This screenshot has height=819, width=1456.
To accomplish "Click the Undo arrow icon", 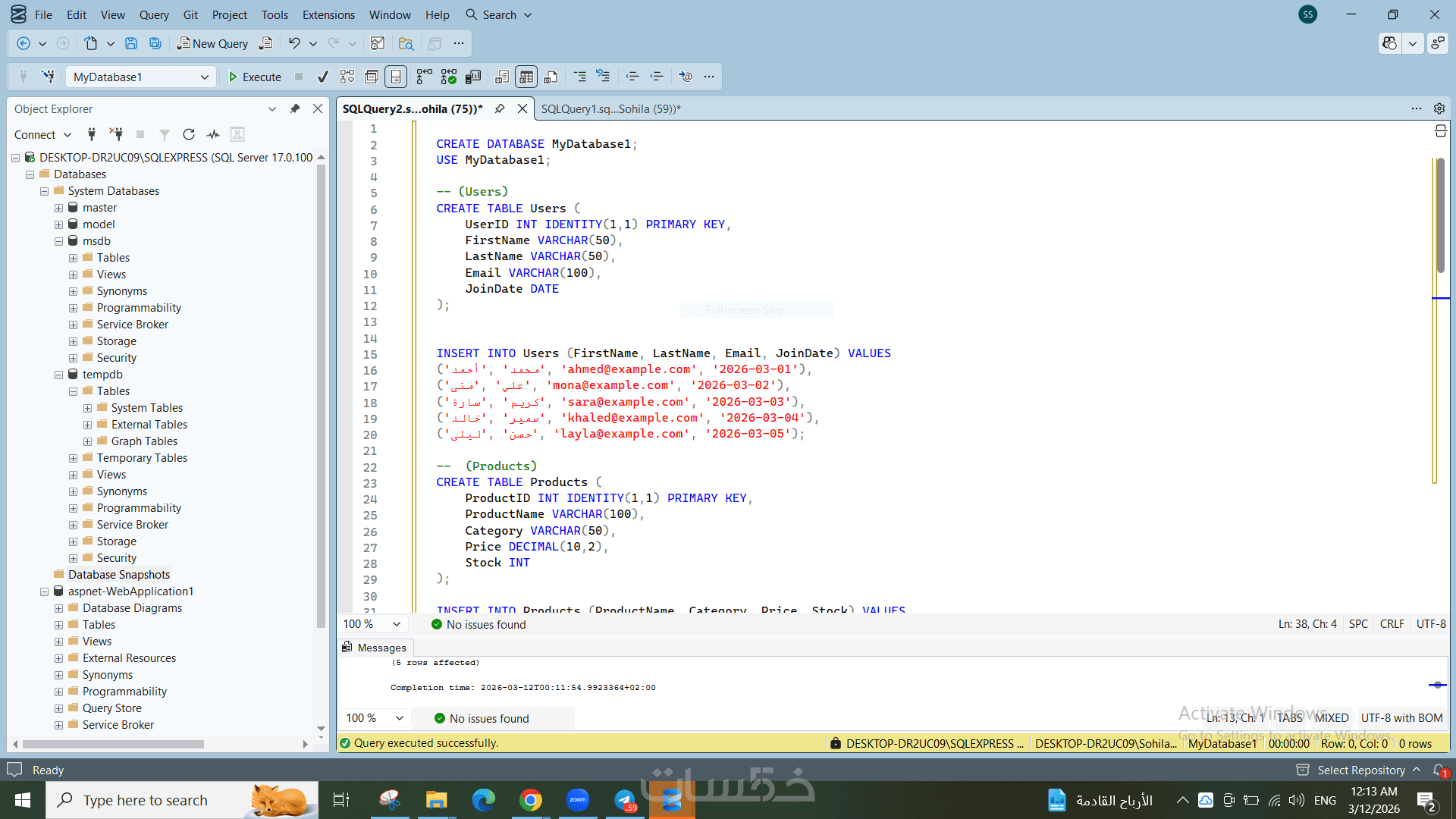I will [x=294, y=43].
